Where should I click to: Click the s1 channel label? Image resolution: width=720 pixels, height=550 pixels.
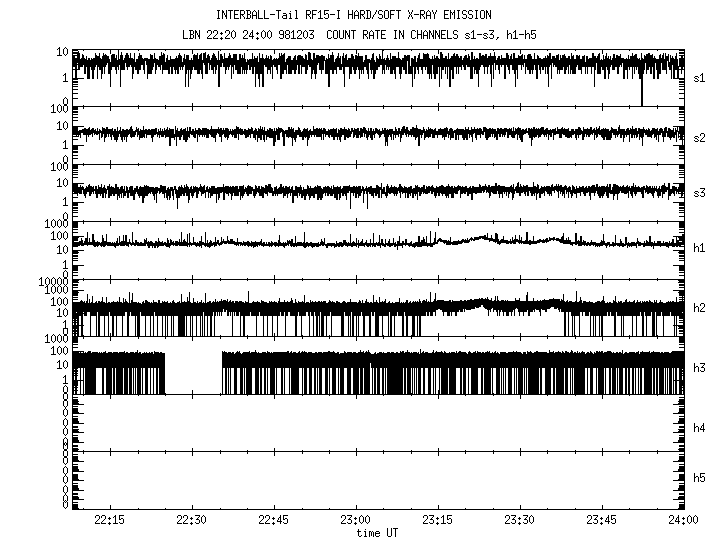700,77
